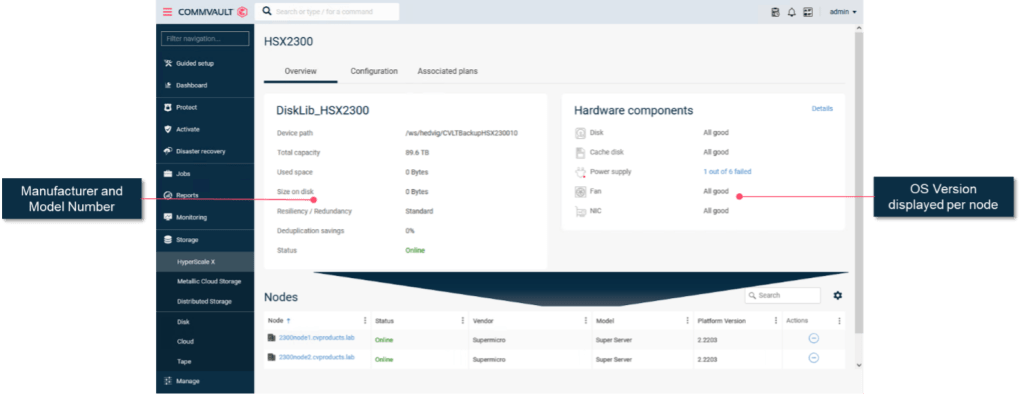Click the Commvault logo
Viewport: 1022px width, 396px height.
pos(213,12)
